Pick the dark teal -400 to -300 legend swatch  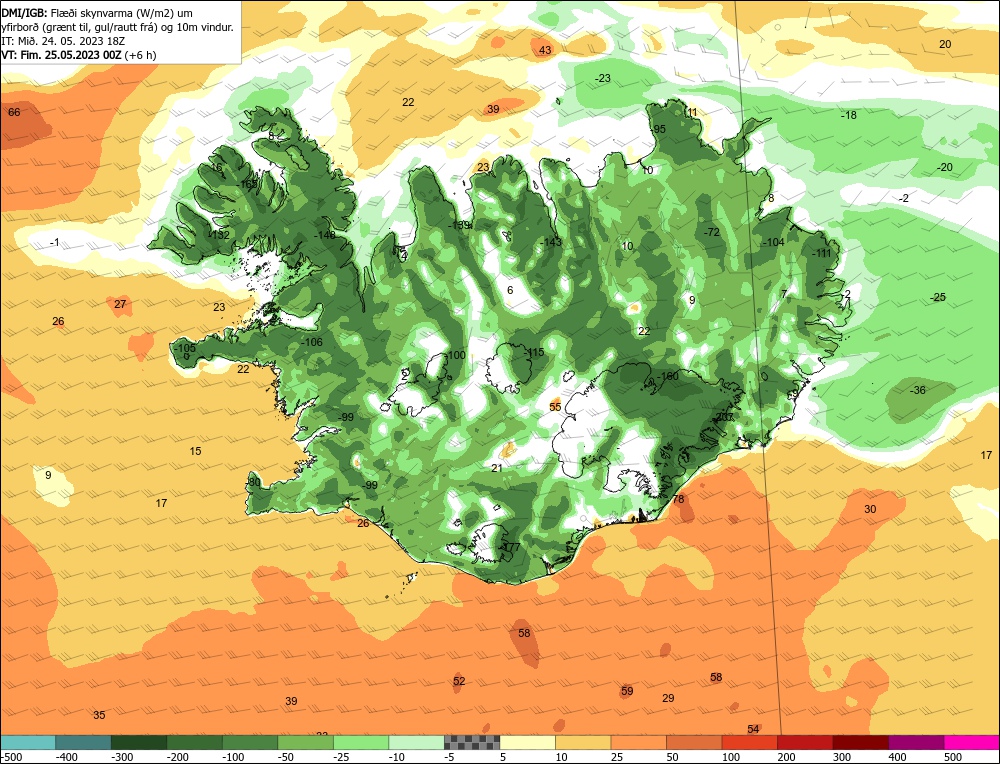tap(84, 742)
